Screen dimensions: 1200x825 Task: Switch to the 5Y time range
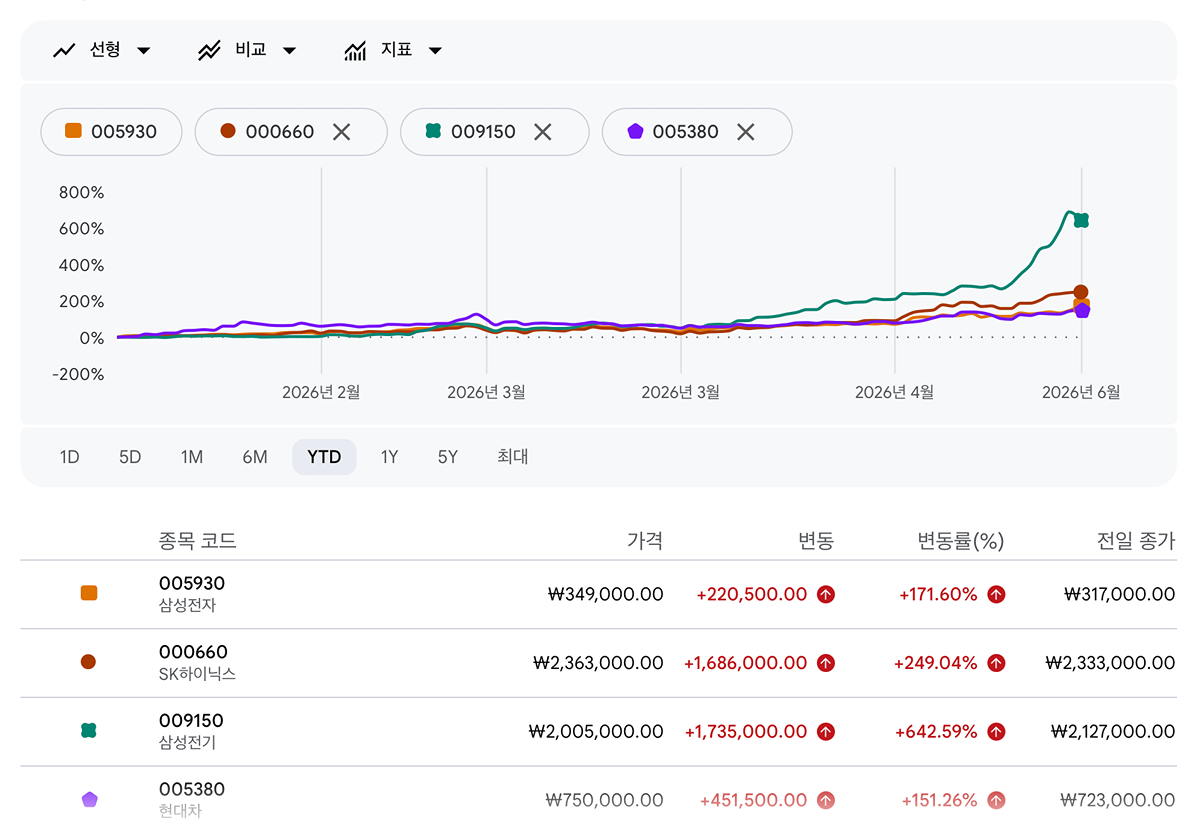click(x=447, y=457)
